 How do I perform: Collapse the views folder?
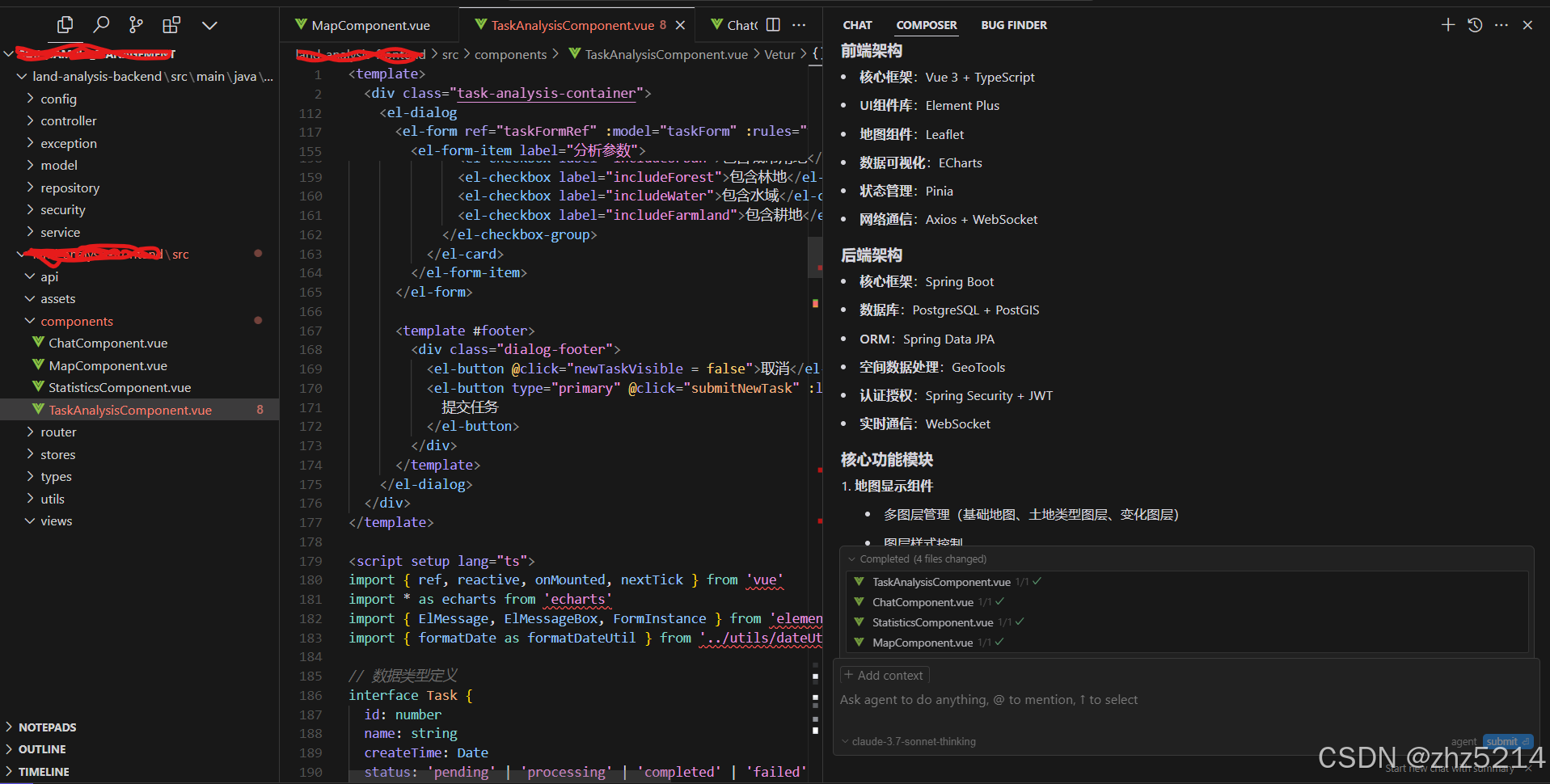click(56, 521)
